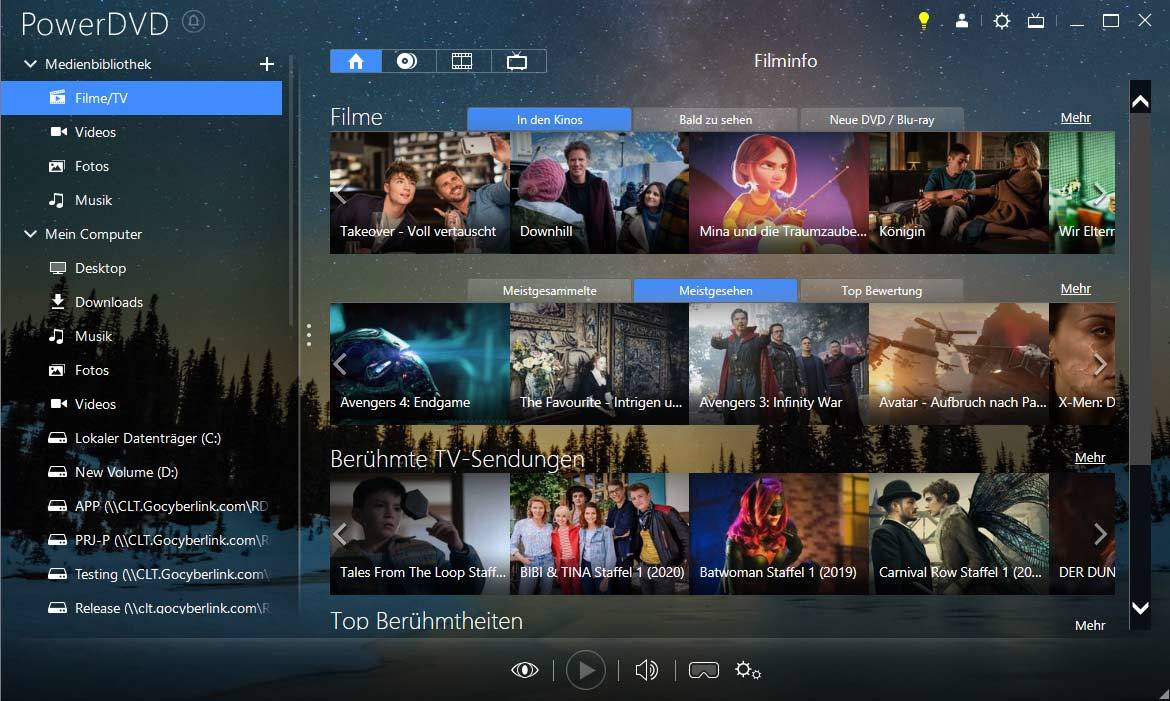Collapse the Medienbibliothek section

pyautogui.click(x=31, y=64)
